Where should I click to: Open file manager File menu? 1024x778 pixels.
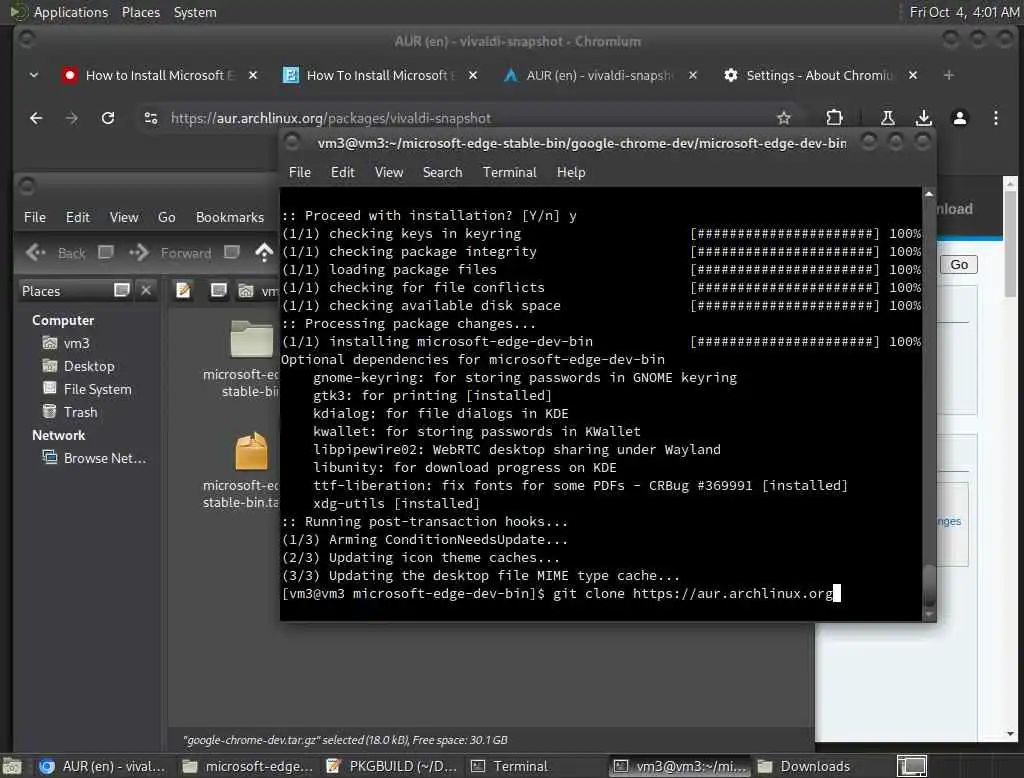click(x=35, y=217)
